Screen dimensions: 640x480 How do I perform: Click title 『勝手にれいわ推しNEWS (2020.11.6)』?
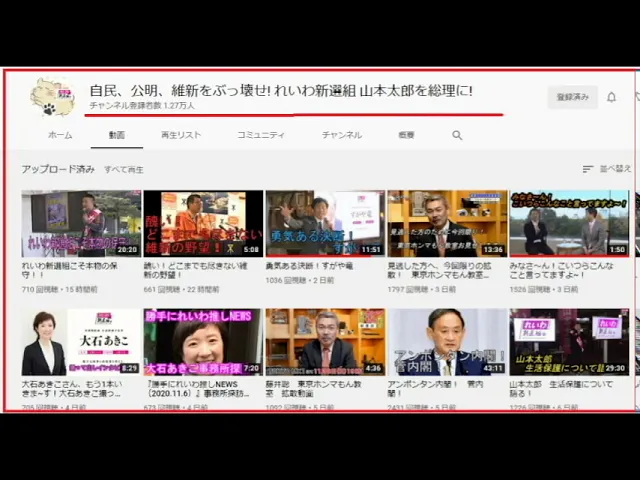[x=196, y=389]
